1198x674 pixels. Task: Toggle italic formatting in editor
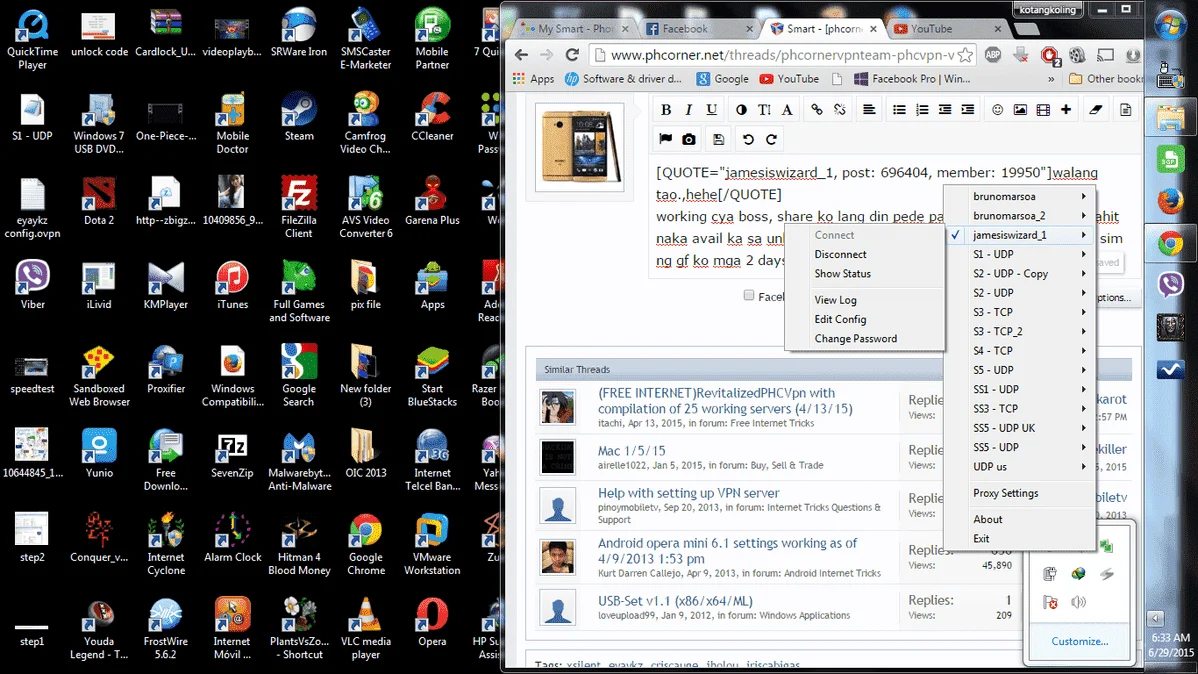[688, 110]
